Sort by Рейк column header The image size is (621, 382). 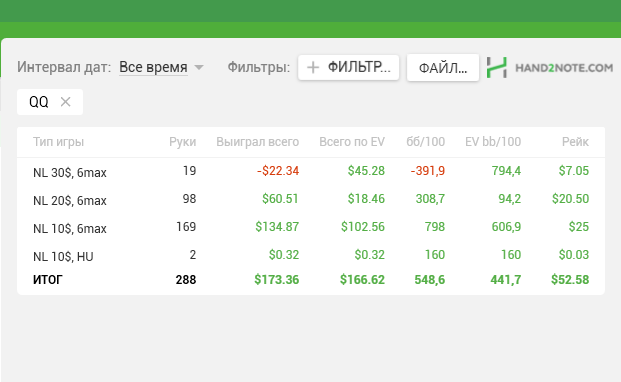click(575, 142)
